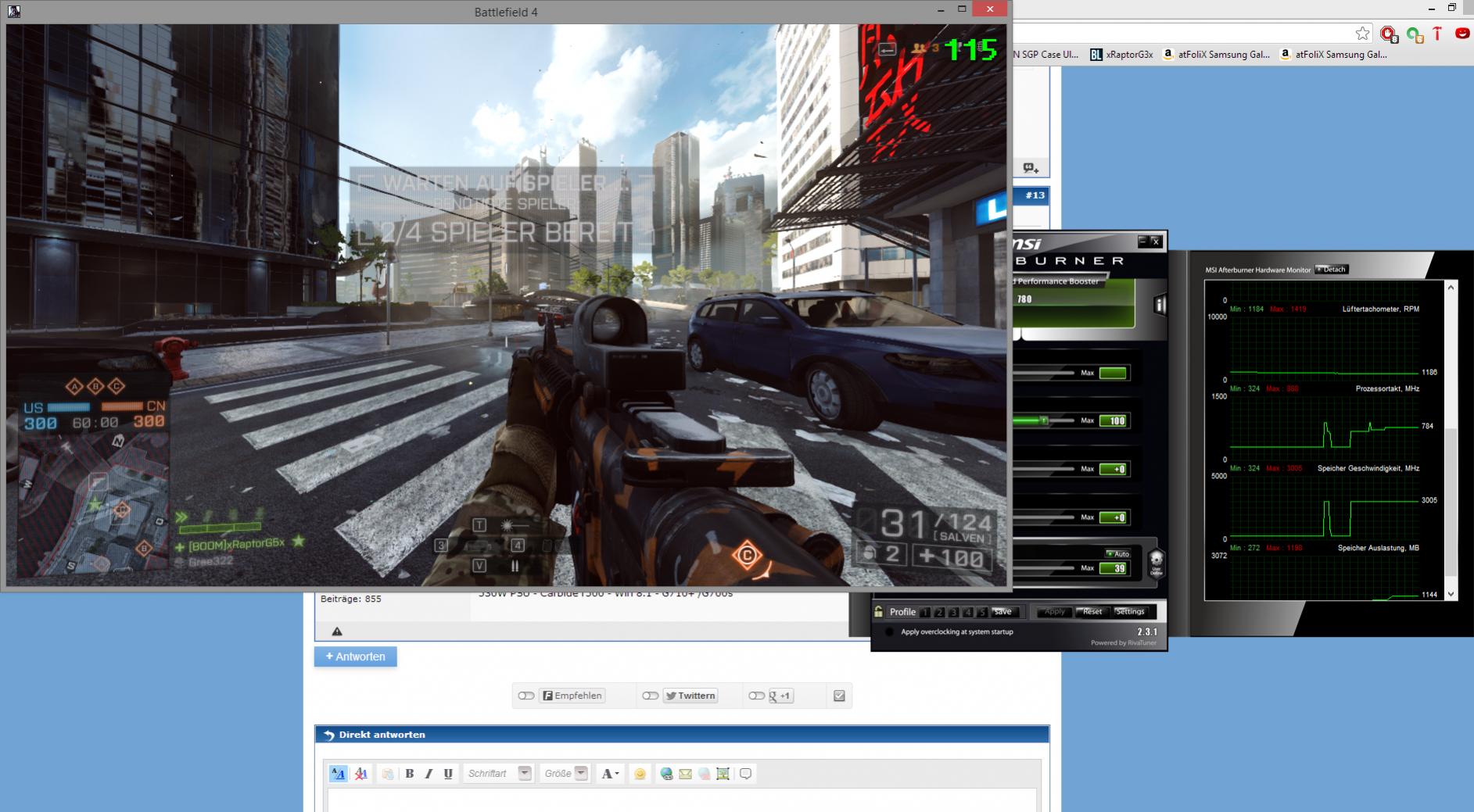Enable the Google +1 share toggle
The height and width of the screenshot is (812, 1474).
click(x=756, y=696)
